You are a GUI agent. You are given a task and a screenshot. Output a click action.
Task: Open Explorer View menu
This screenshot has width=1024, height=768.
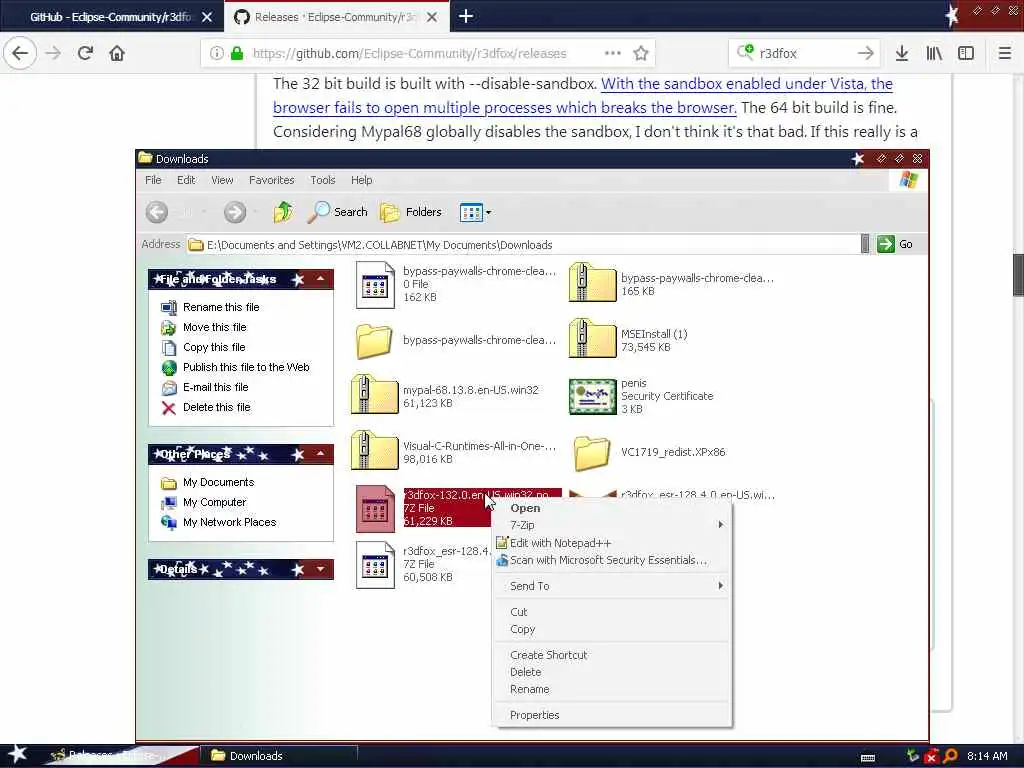coord(222,180)
